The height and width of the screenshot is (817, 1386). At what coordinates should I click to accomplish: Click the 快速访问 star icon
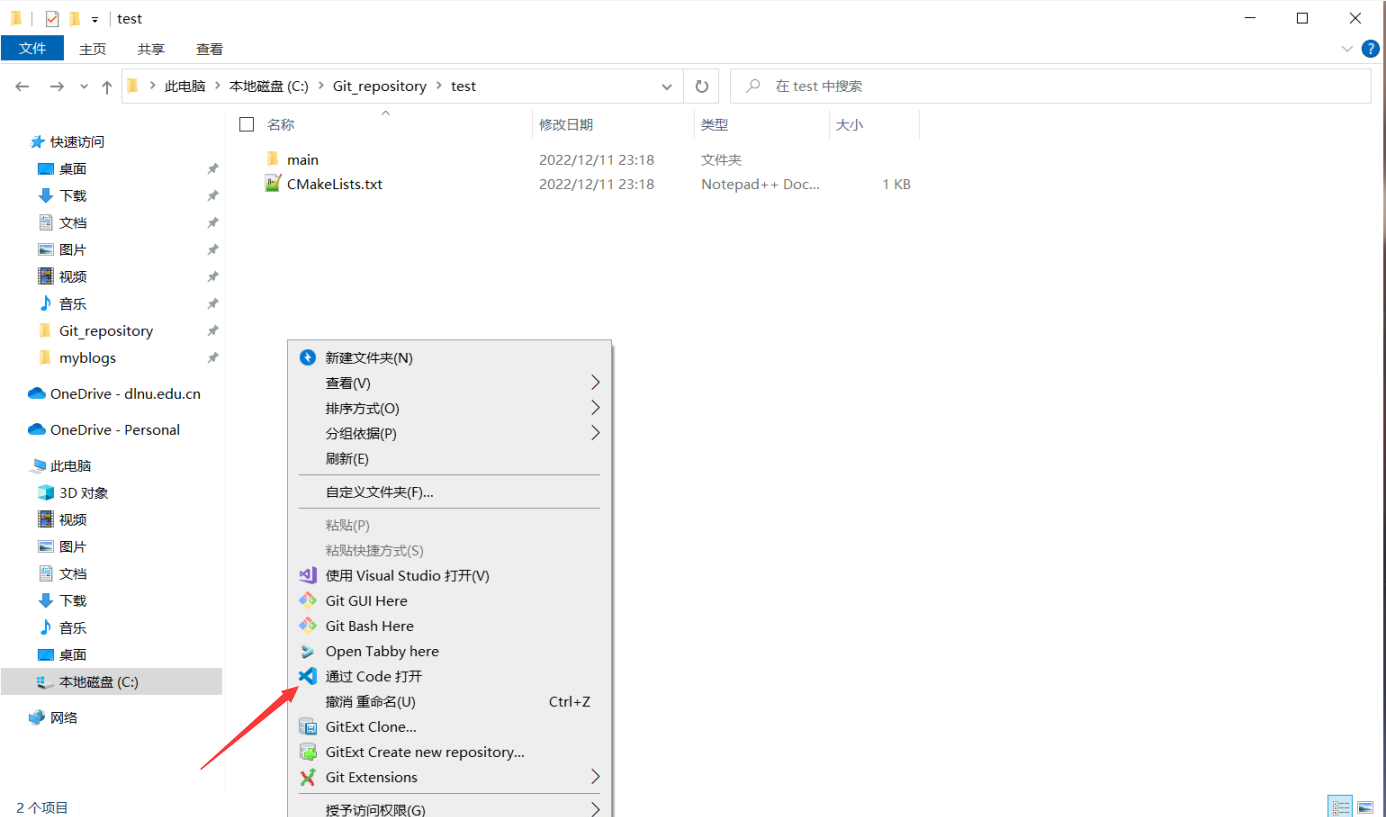37,142
